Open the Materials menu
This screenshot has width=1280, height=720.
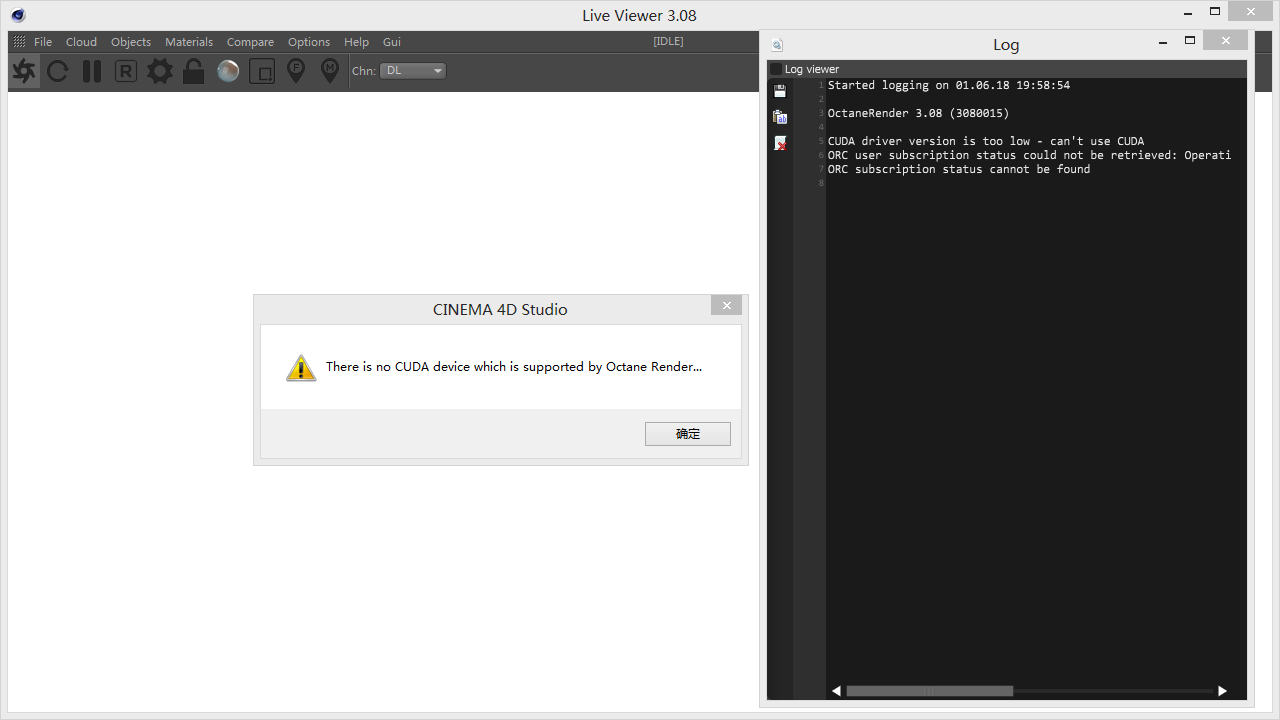click(x=189, y=42)
